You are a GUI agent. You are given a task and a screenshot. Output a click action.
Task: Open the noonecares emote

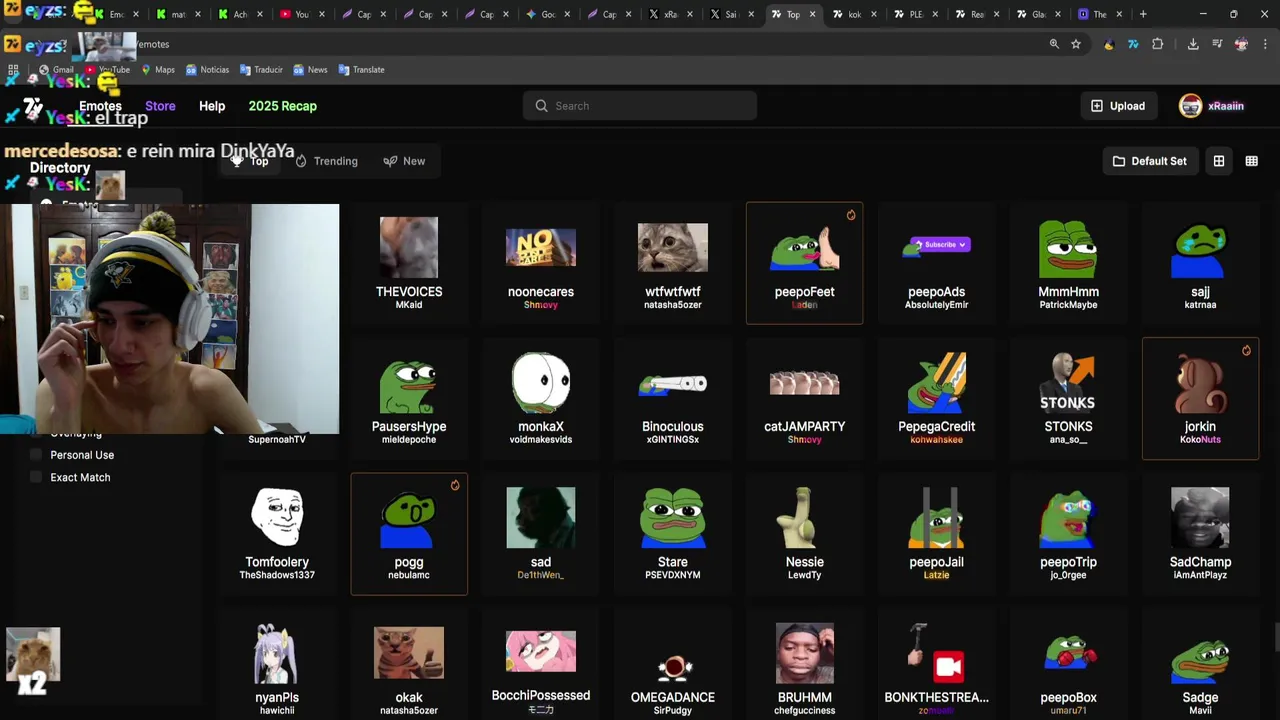point(541,263)
